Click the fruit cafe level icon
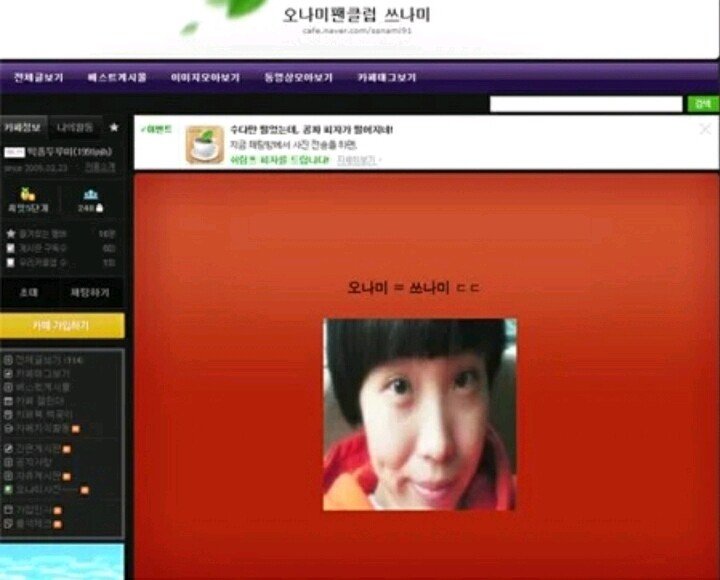Image resolution: width=720 pixels, height=580 pixels. click(28, 194)
